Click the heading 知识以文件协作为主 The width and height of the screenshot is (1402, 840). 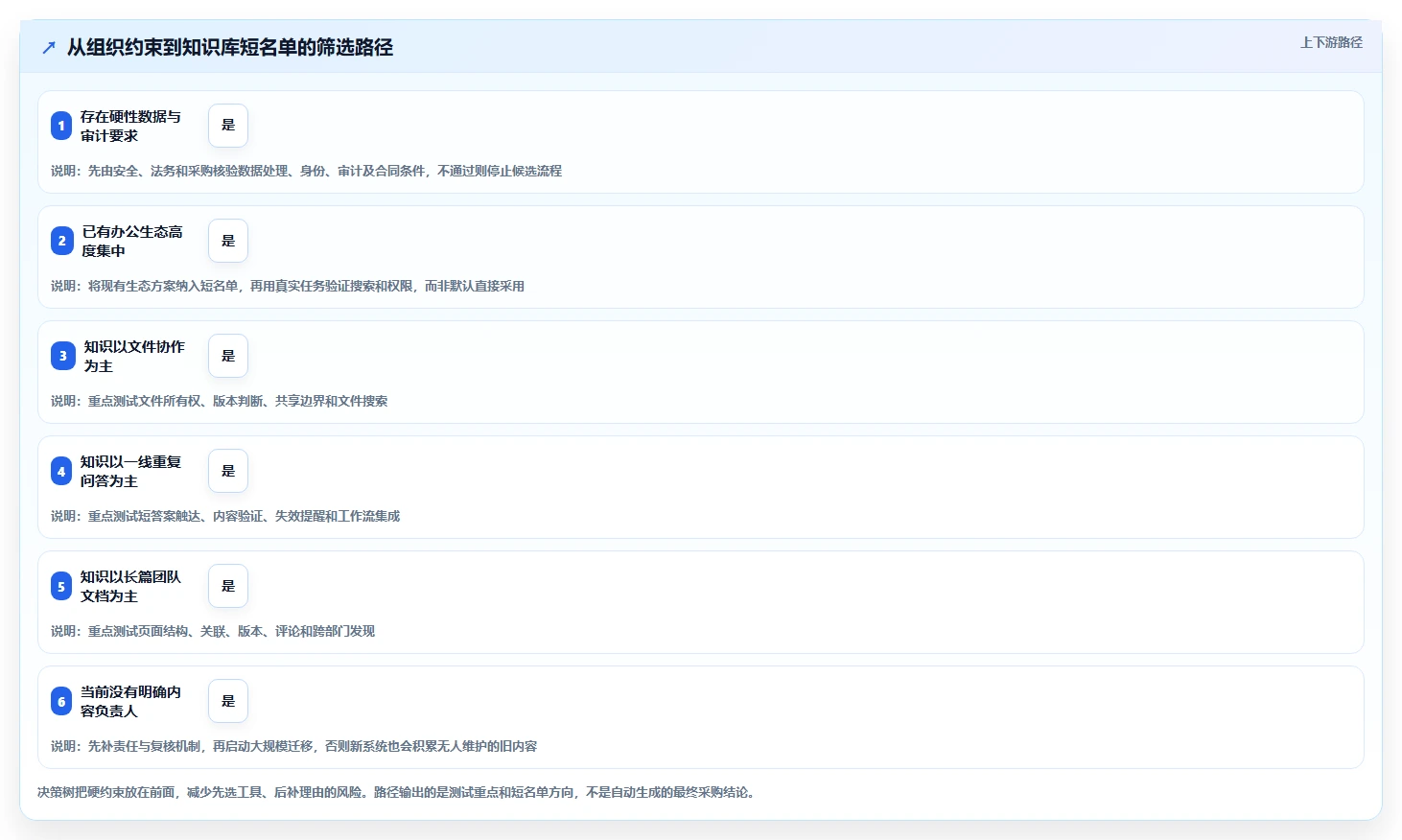(134, 356)
